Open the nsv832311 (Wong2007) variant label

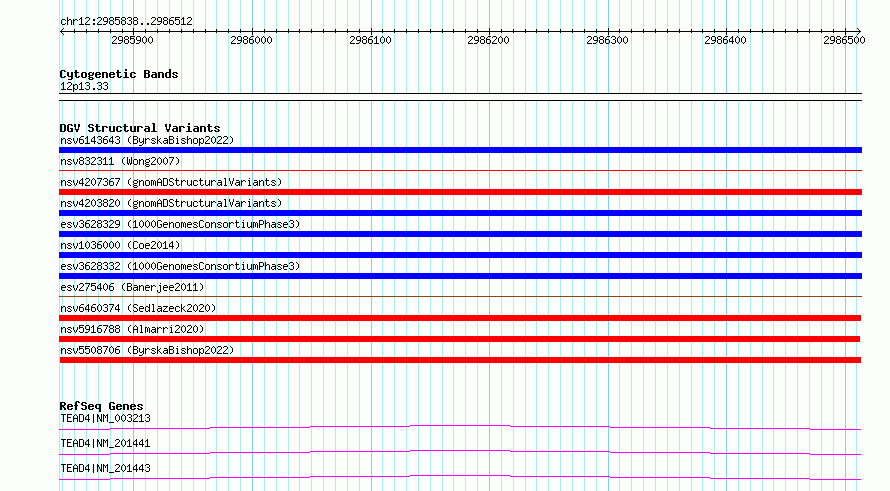120,161
